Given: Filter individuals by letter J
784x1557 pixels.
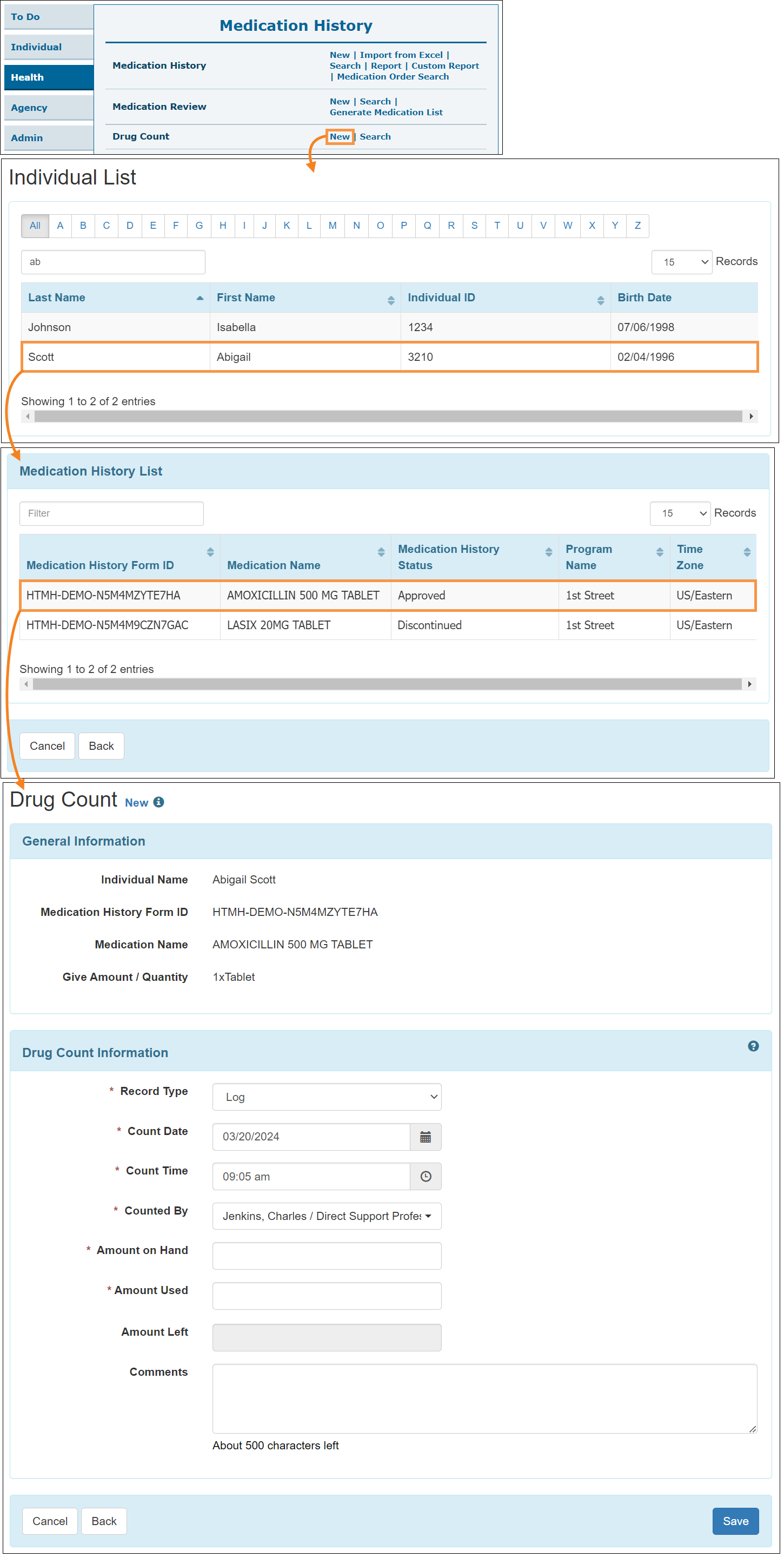Looking at the screenshot, I should pyautogui.click(x=264, y=226).
